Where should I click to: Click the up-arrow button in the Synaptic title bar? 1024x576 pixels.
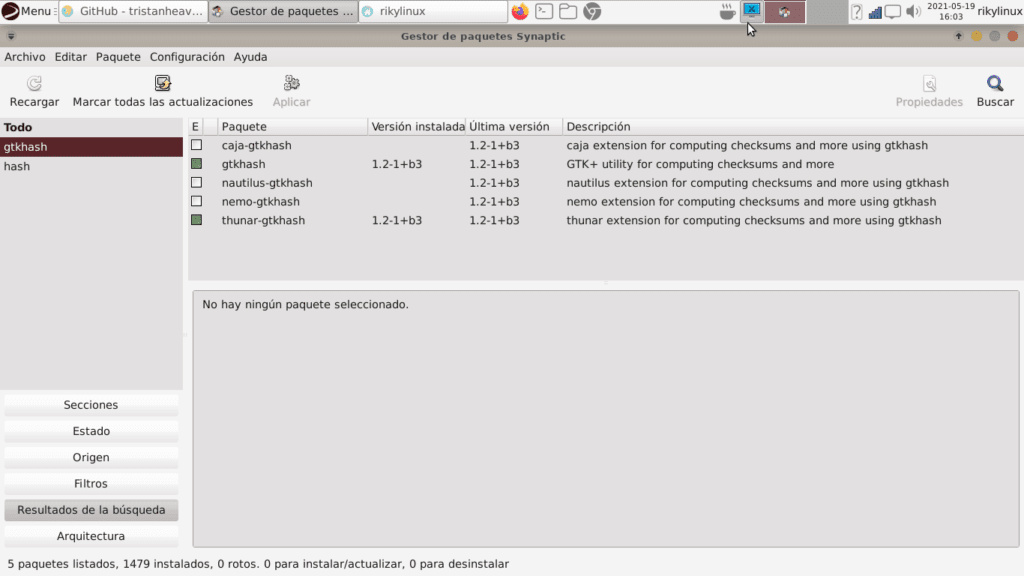pyautogui.click(x=959, y=36)
